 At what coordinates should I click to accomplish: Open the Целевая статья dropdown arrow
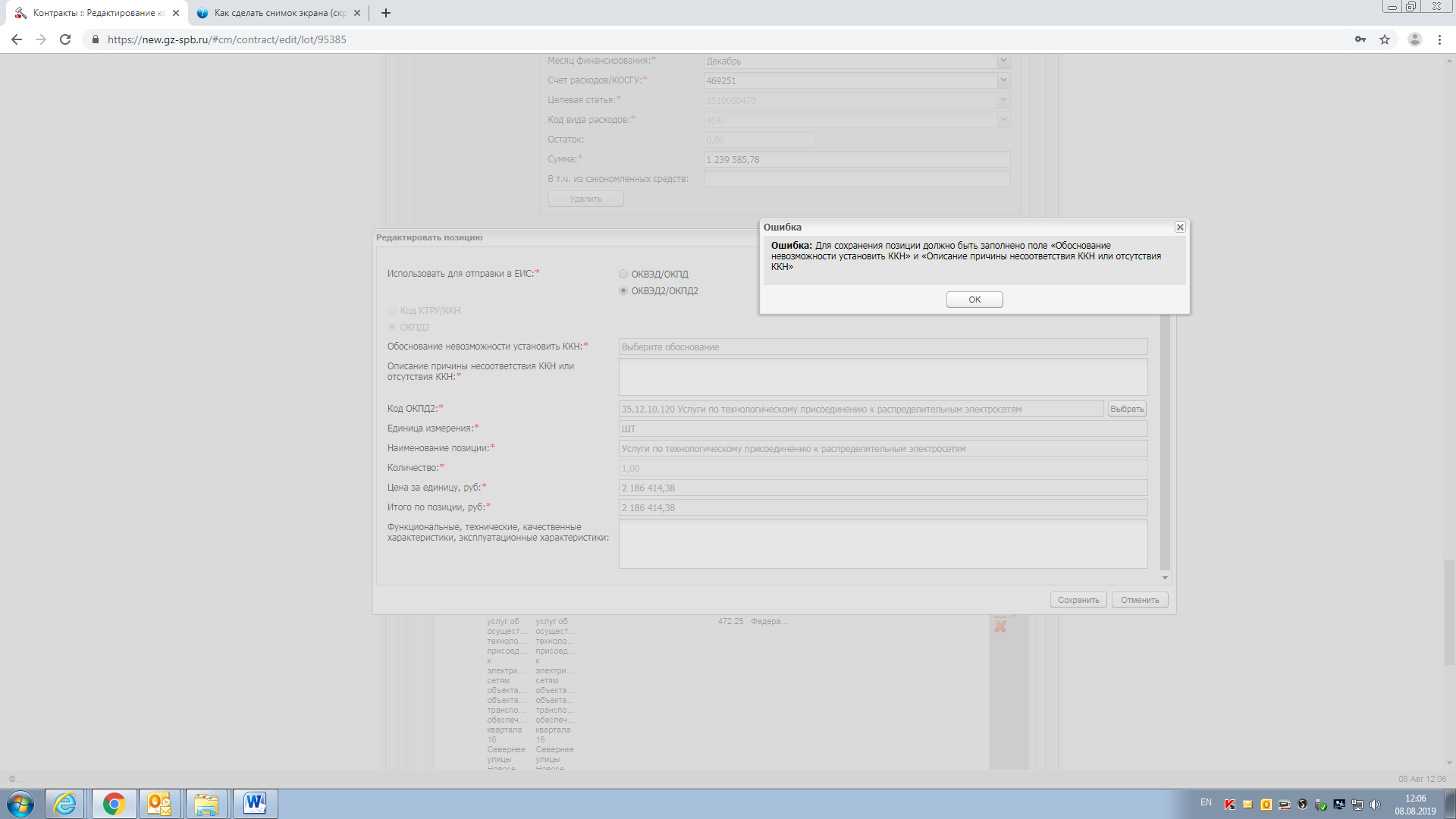(1003, 100)
